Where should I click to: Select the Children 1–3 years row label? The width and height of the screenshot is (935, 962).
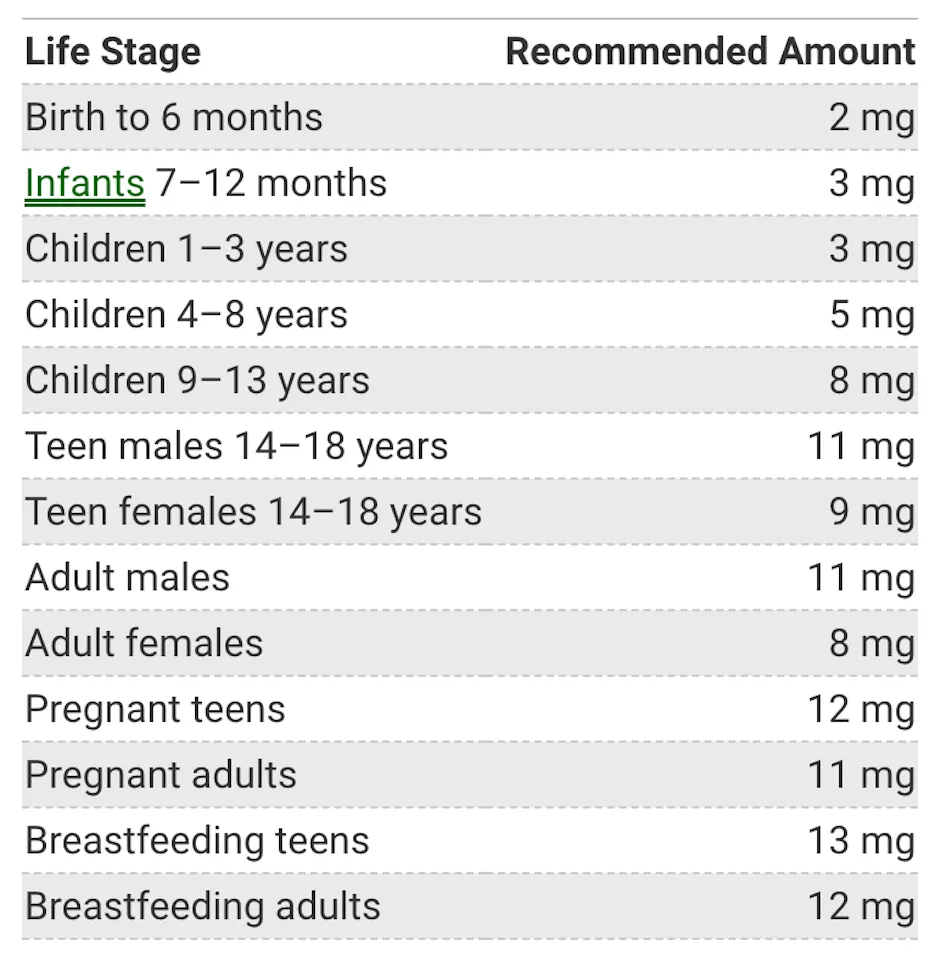coord(186,249)
